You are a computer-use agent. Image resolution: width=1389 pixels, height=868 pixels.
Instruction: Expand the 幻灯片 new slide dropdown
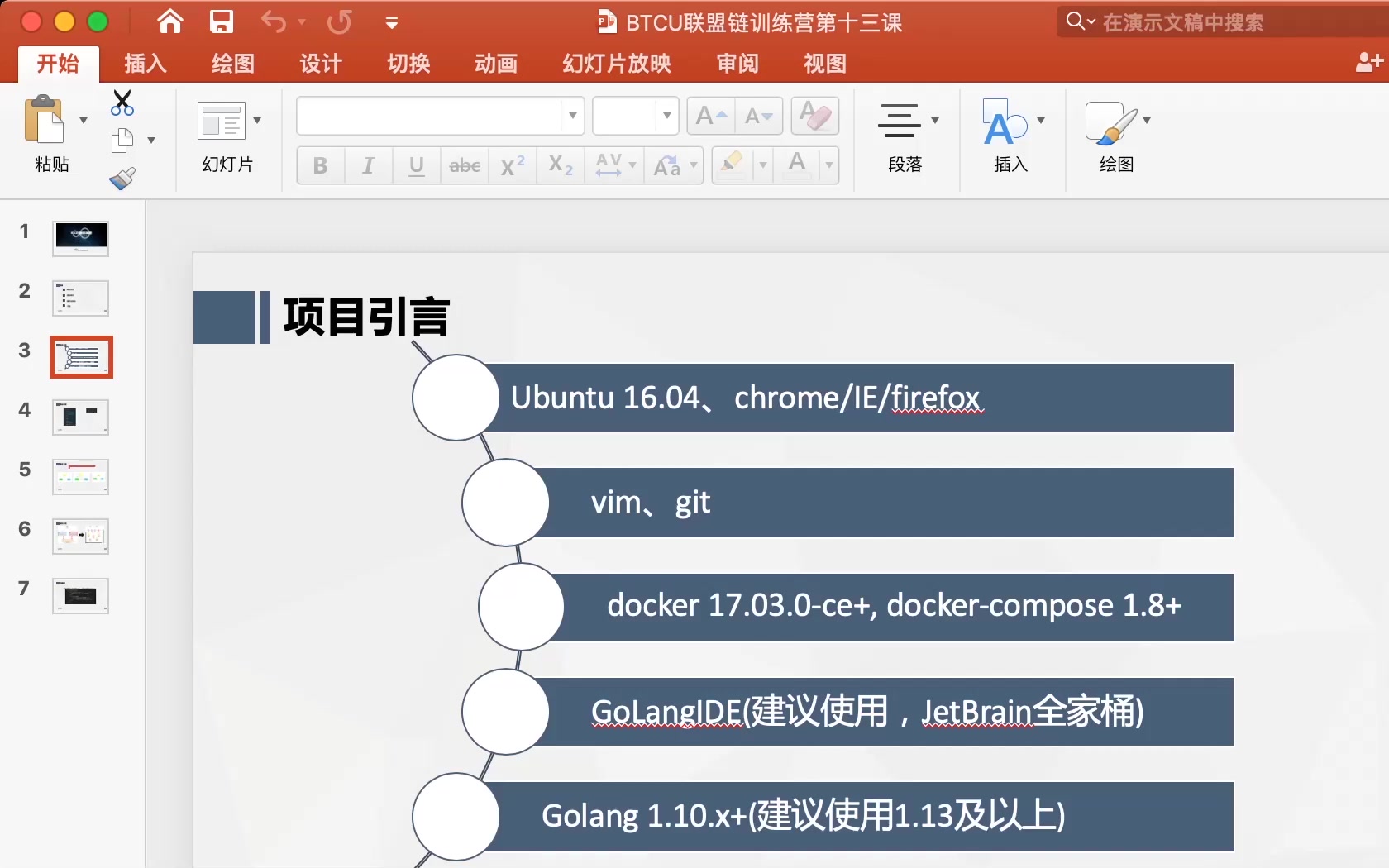tap(256, 120)
